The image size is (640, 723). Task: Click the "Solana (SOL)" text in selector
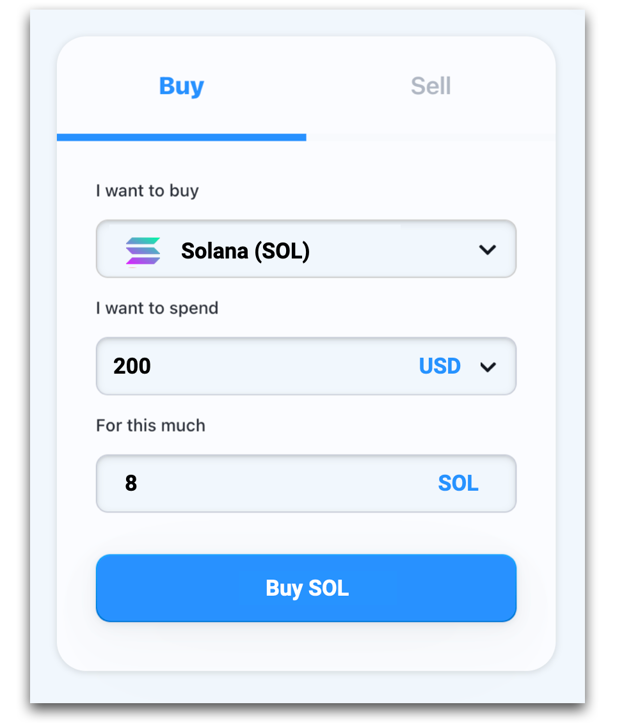[x=245, y=251]
